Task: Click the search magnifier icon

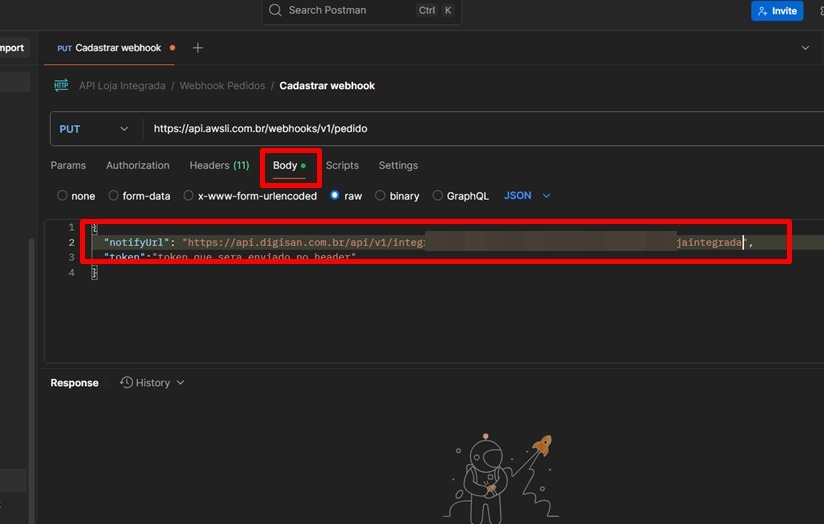Action: [x=275, y=10]
